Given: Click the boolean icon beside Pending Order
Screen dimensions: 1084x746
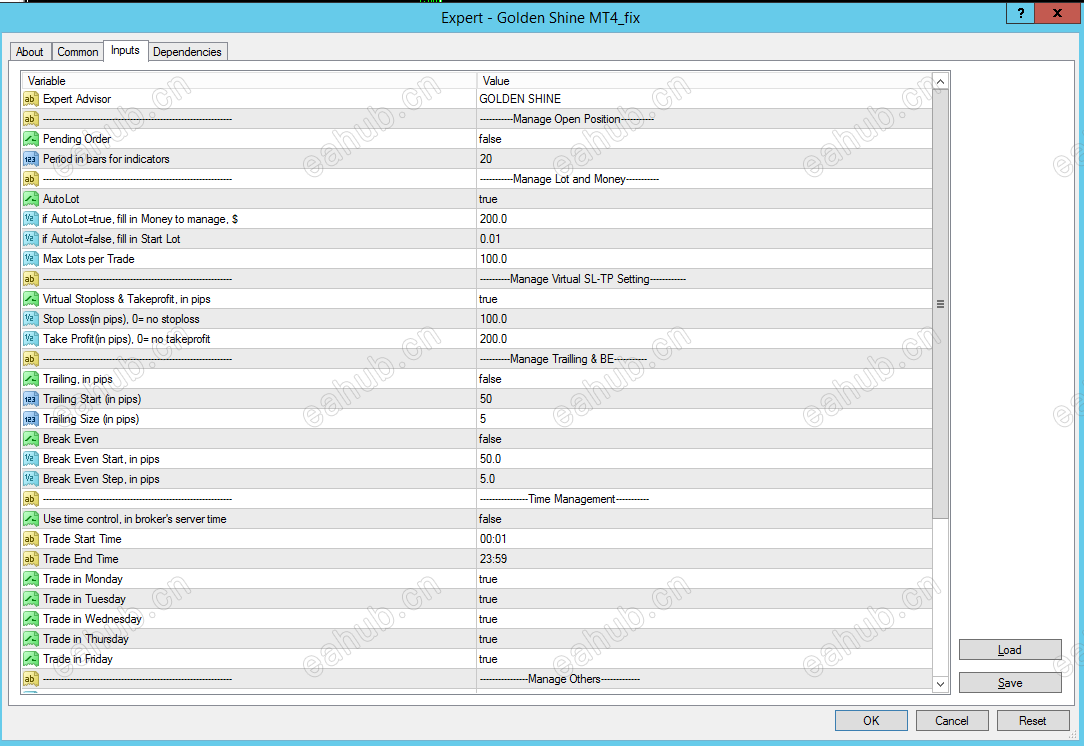Looking at the screenshot, I should (30, 139).
